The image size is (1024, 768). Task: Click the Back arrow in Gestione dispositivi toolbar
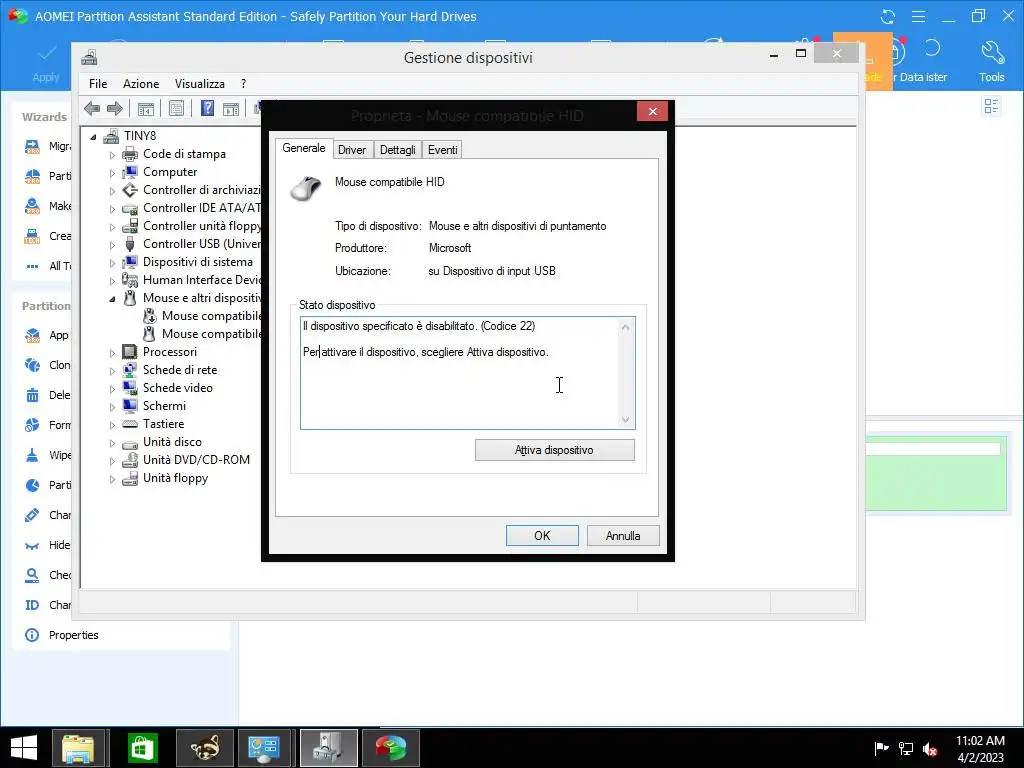92,108
